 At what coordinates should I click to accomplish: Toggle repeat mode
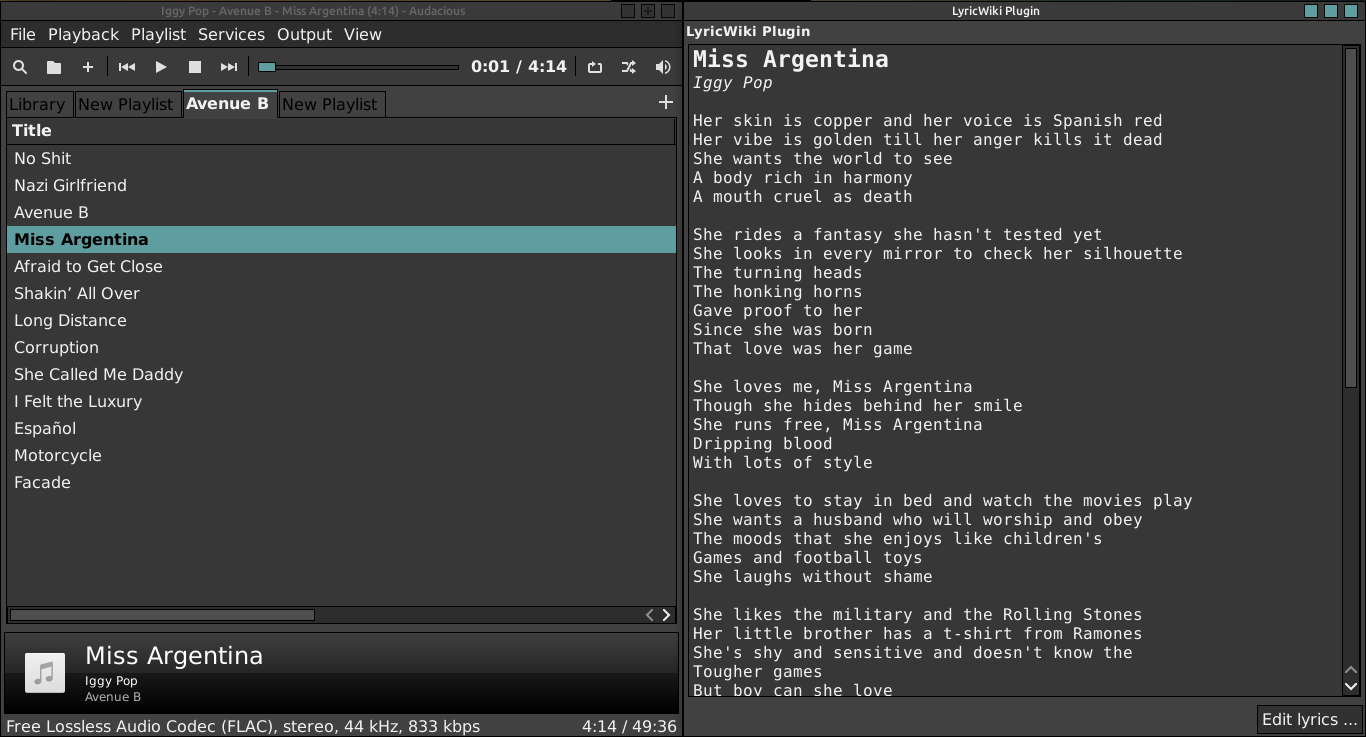coord(595,66)
